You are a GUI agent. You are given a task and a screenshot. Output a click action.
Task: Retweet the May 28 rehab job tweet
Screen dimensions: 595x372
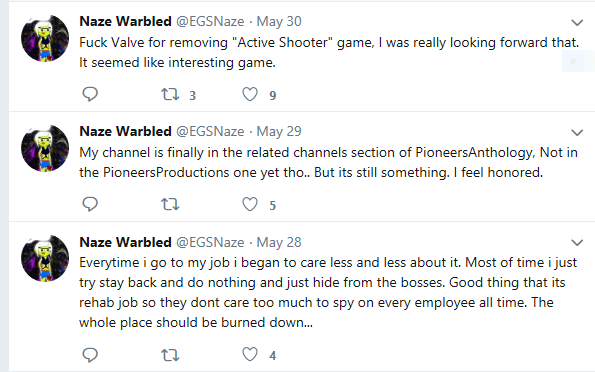click(x=170, y=355)
